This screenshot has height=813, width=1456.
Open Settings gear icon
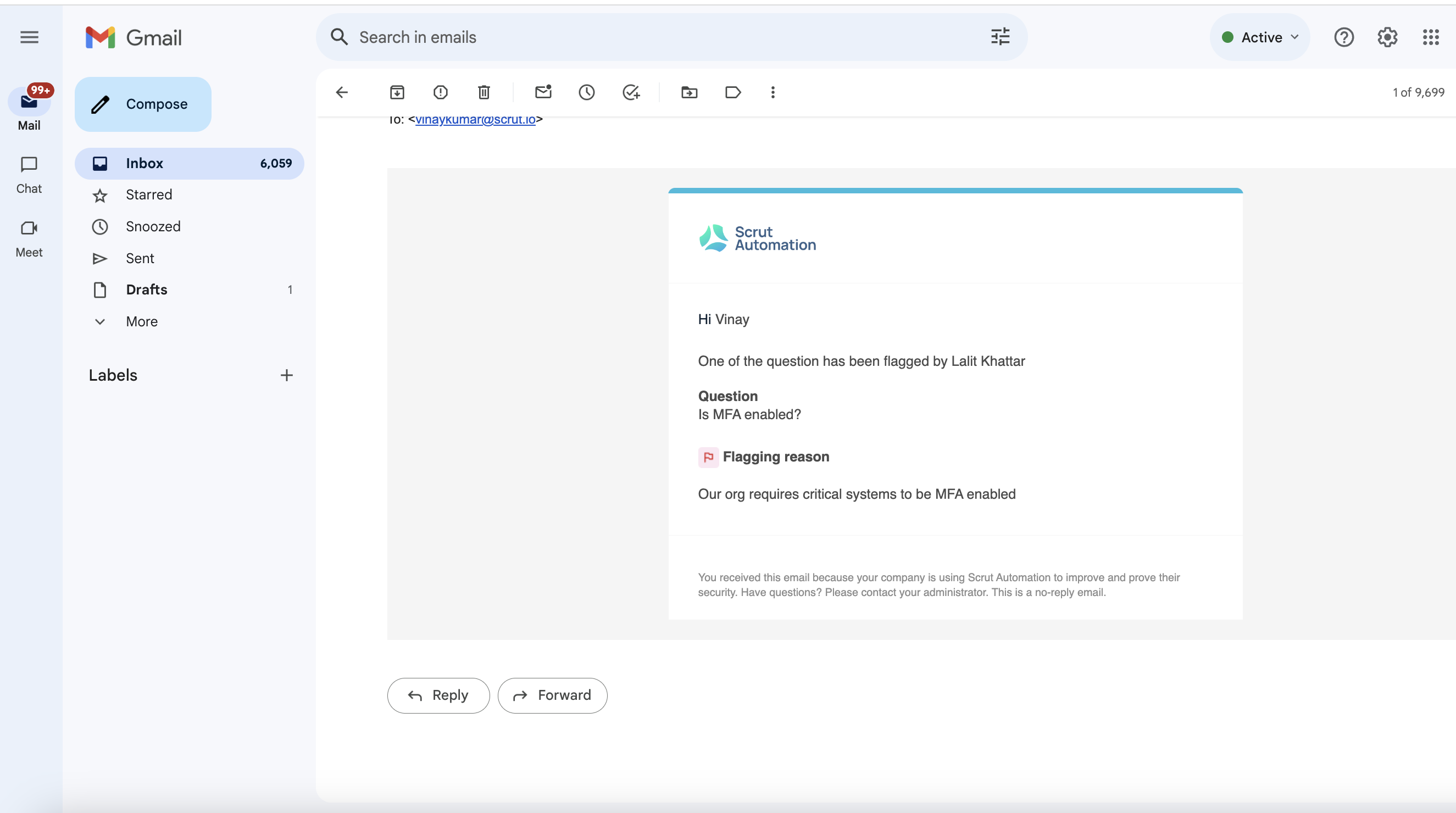pyautogui.click(x=1387, y=37)
